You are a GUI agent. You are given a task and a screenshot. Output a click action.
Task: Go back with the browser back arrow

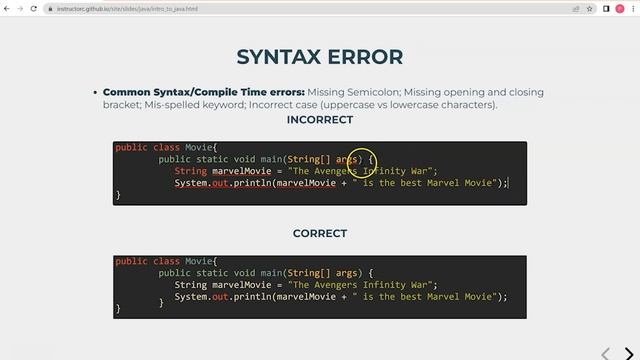(7, 9)
